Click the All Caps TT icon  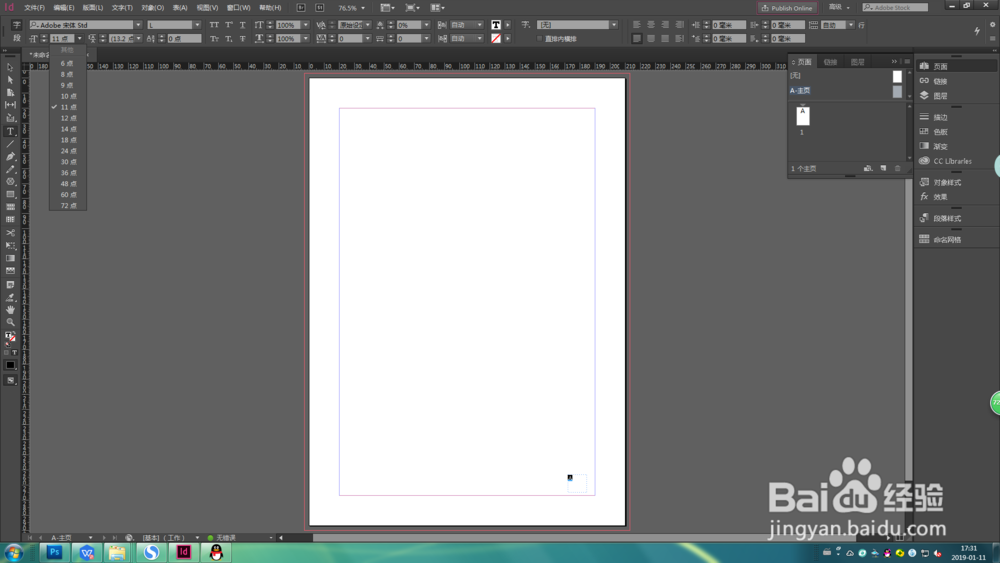(x=214, y=25)
